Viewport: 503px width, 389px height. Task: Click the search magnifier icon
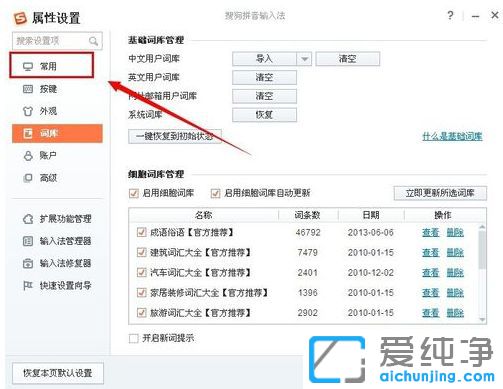(93, 41)
